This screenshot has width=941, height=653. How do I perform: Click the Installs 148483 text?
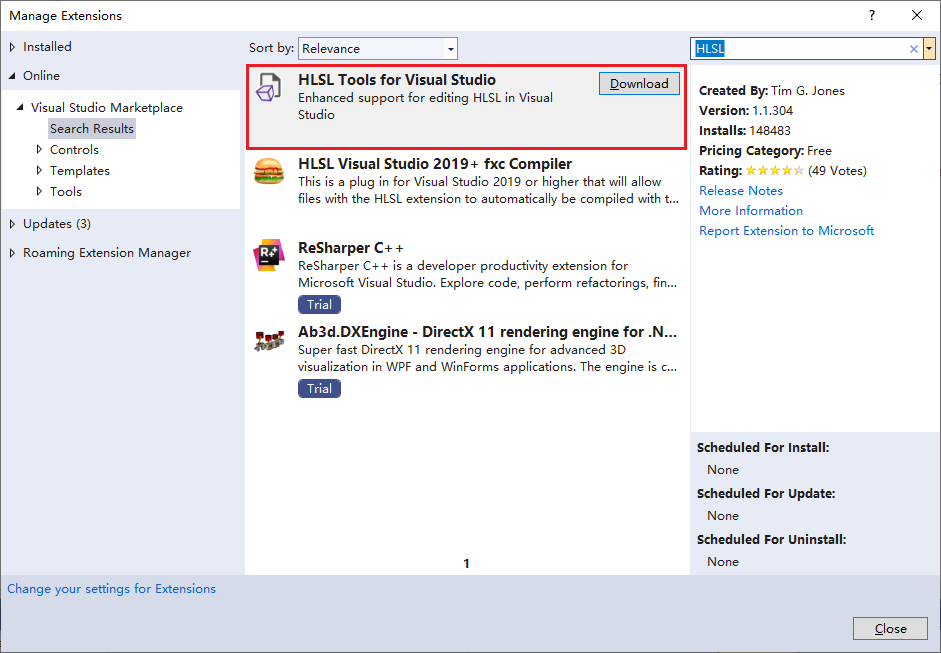pyautogui.click(x=745, y=130)
